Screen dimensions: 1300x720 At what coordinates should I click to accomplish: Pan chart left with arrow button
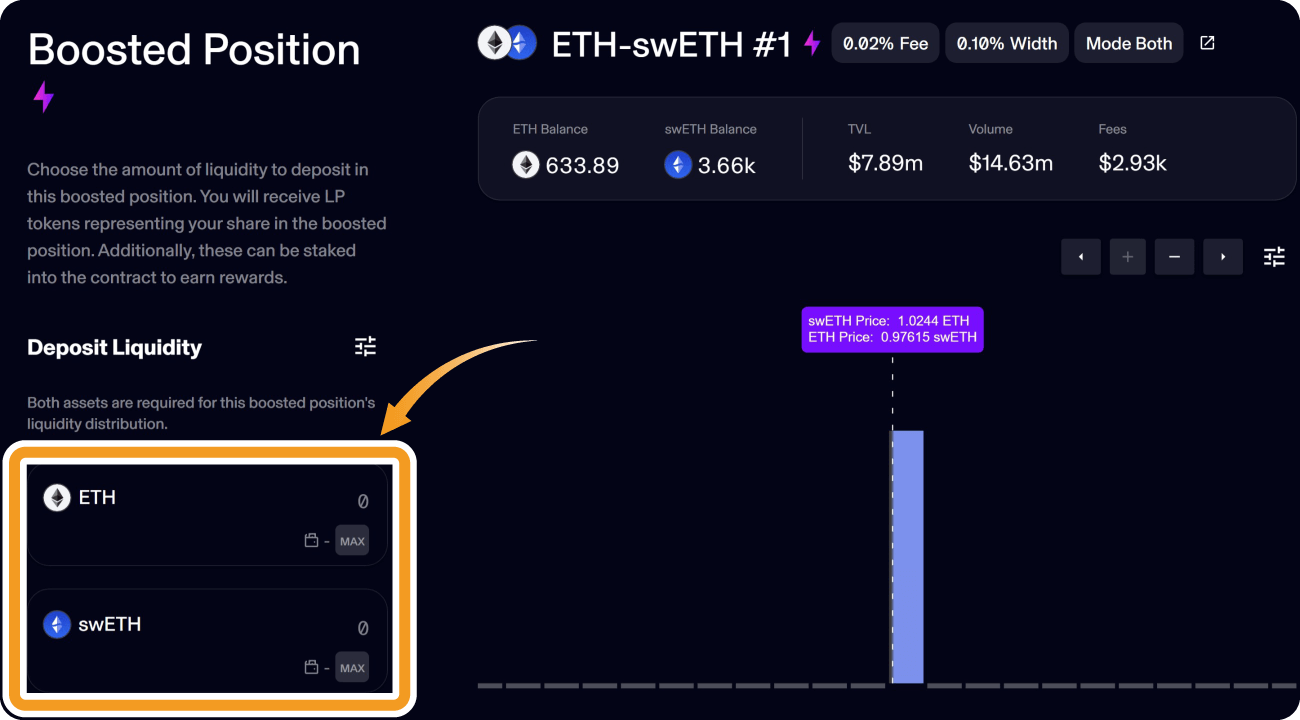point(1081,257)
